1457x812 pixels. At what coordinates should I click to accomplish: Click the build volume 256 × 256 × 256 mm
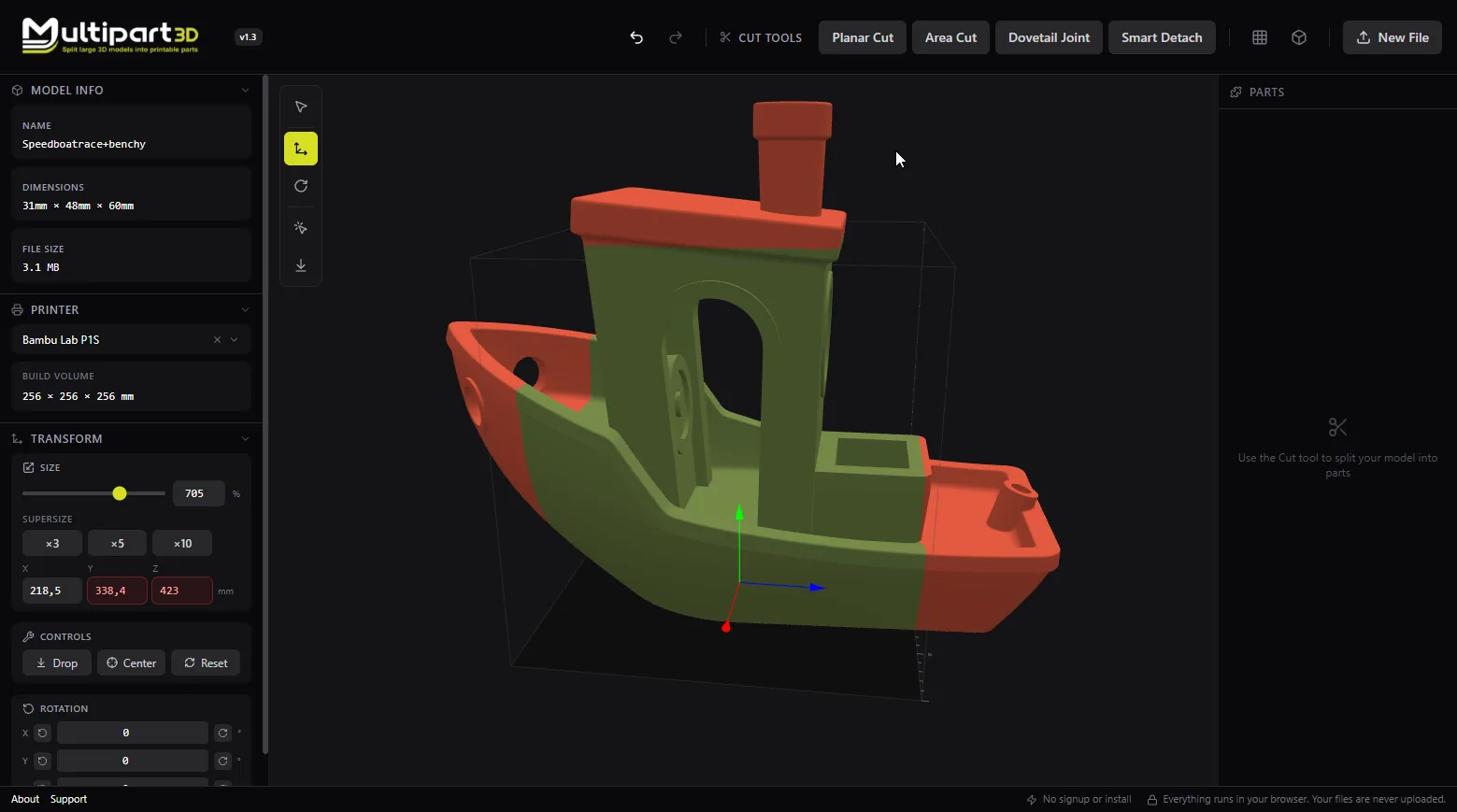[x=78, y=397]
